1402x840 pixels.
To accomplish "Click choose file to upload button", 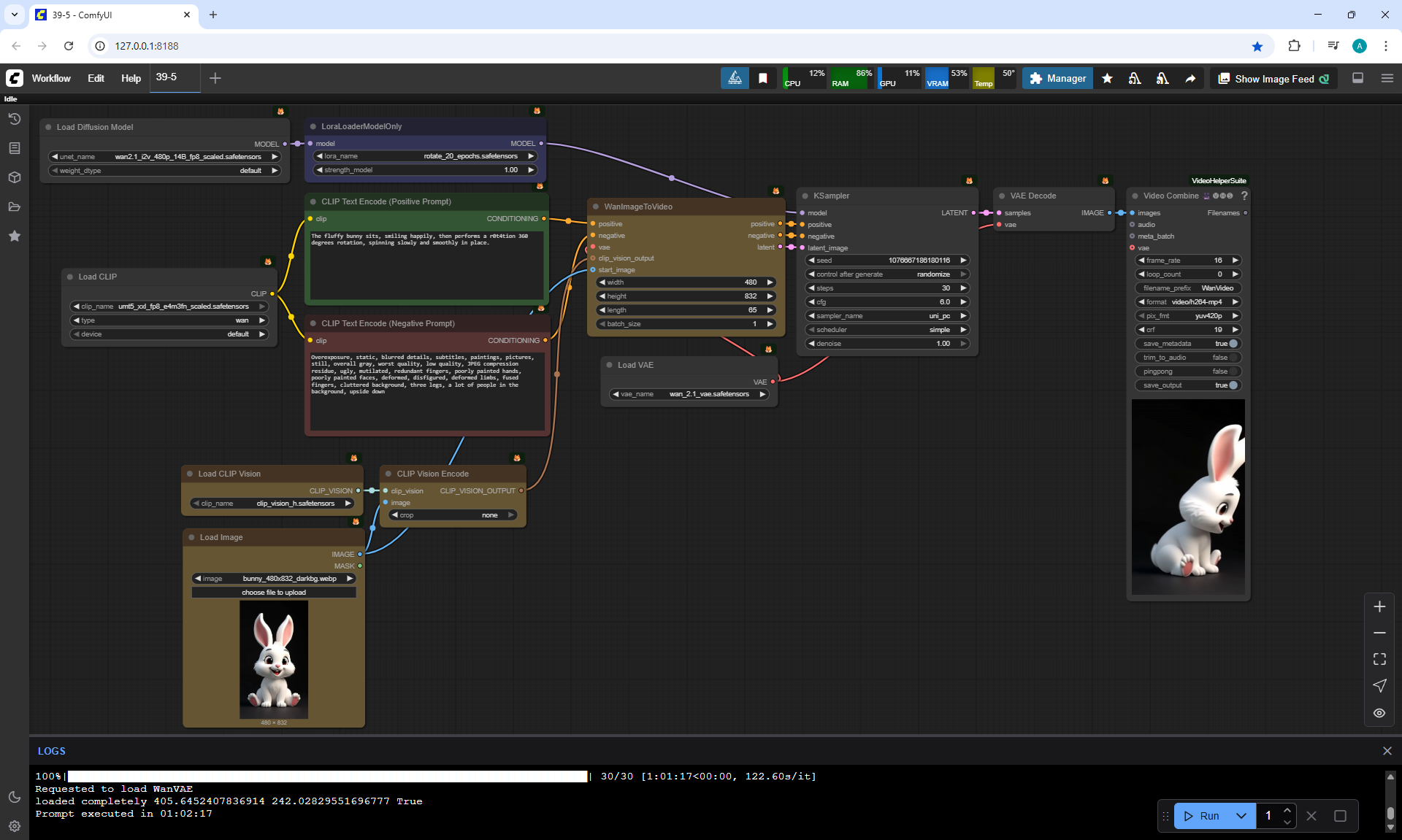I will [274, 593].
